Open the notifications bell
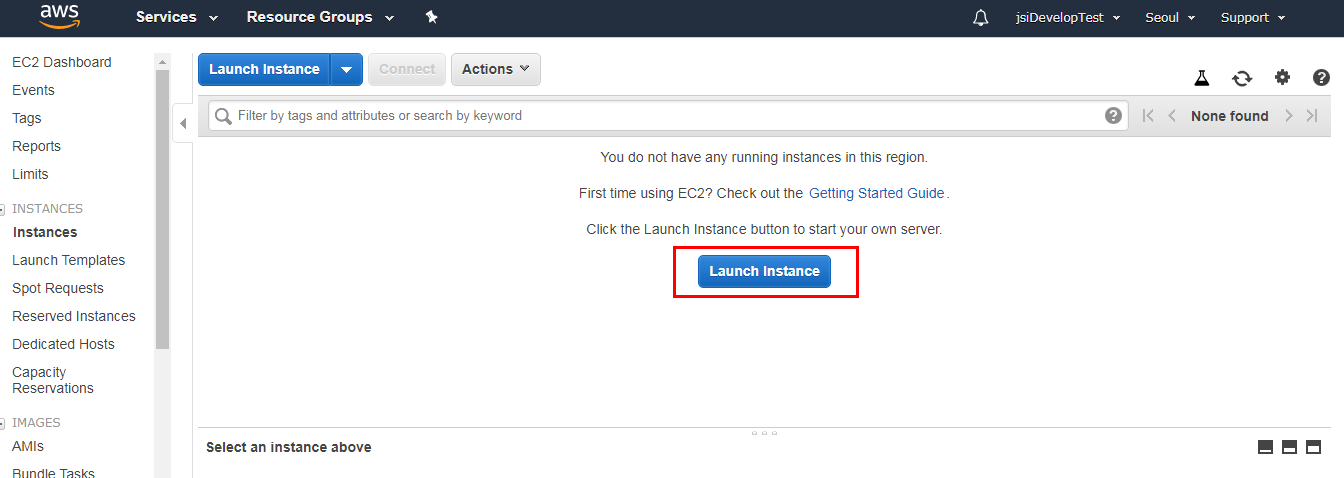1344x478 pixels. pyautogui.click(x=981, y=18)
